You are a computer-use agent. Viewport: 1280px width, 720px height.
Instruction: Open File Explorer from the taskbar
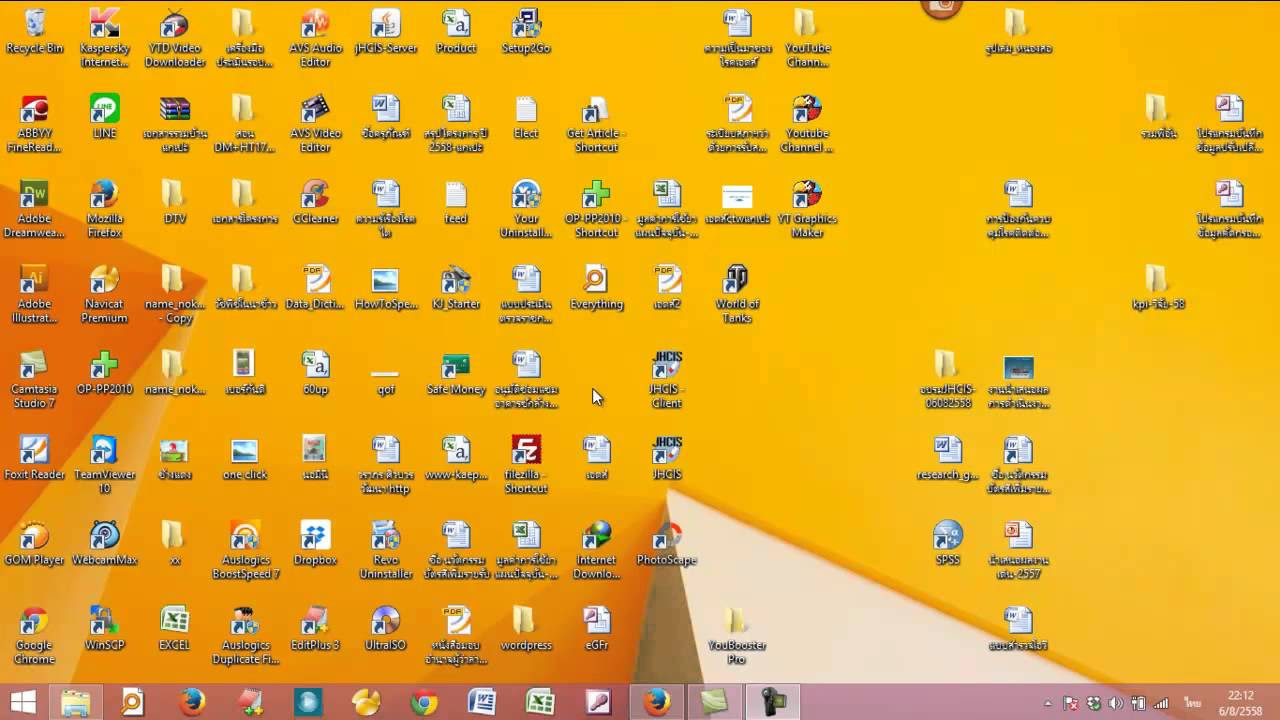[x=76, y=702]
